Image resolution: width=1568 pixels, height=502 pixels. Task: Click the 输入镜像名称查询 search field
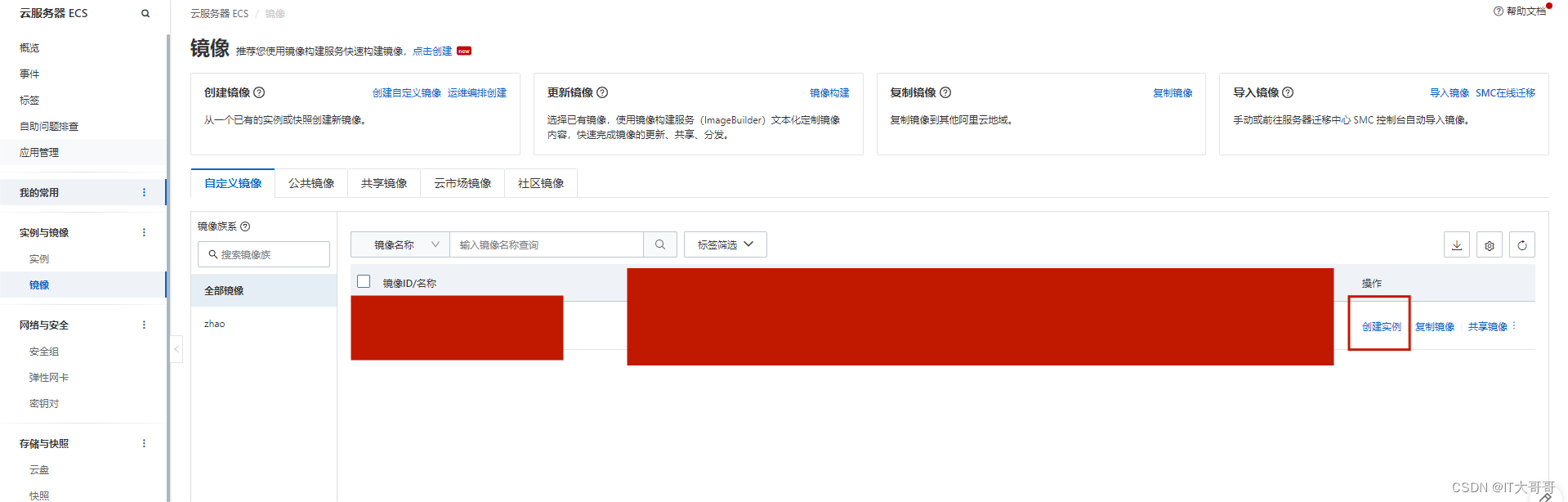pos(546,244)
